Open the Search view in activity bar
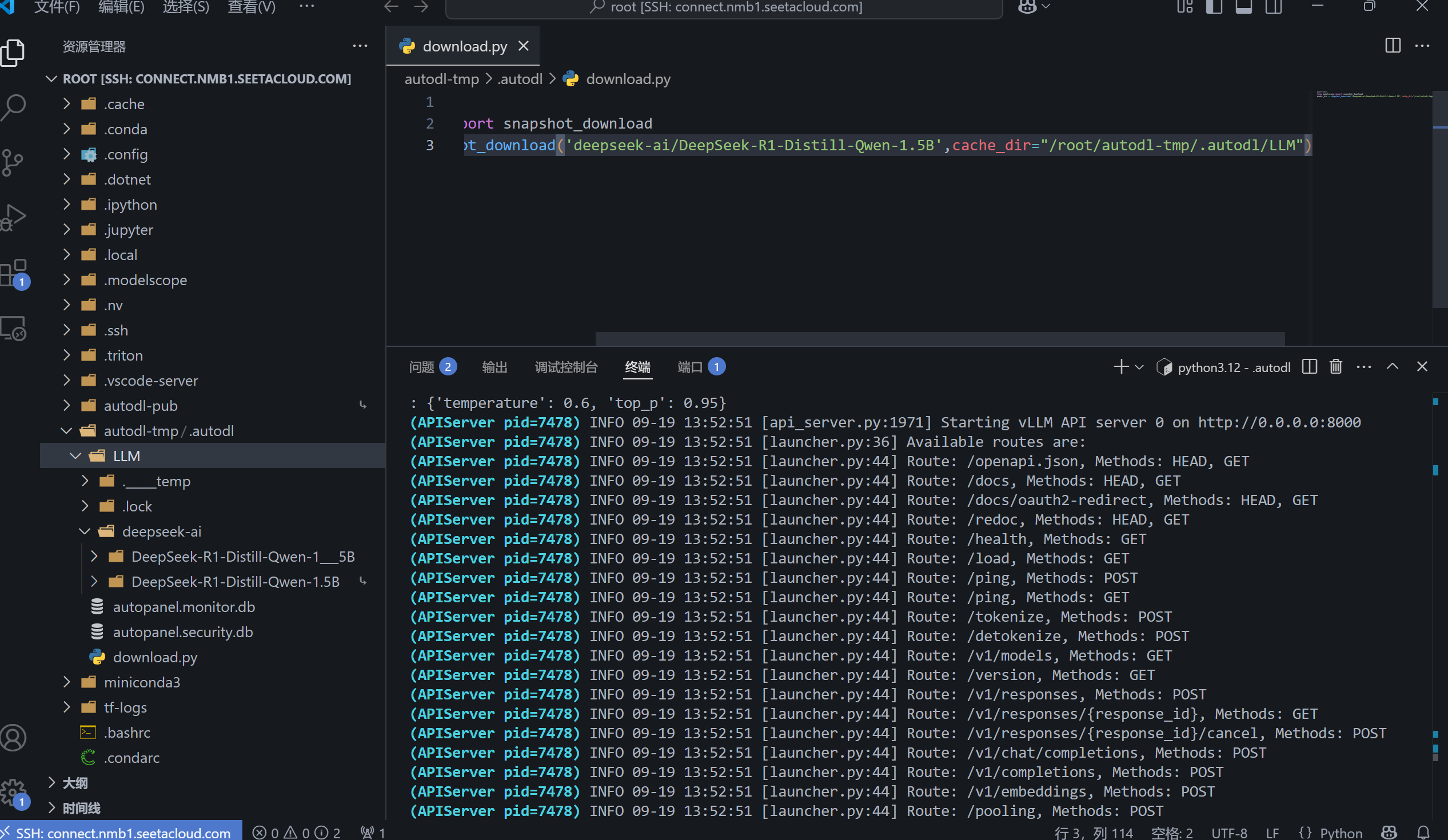 click(x=14, y=107)
